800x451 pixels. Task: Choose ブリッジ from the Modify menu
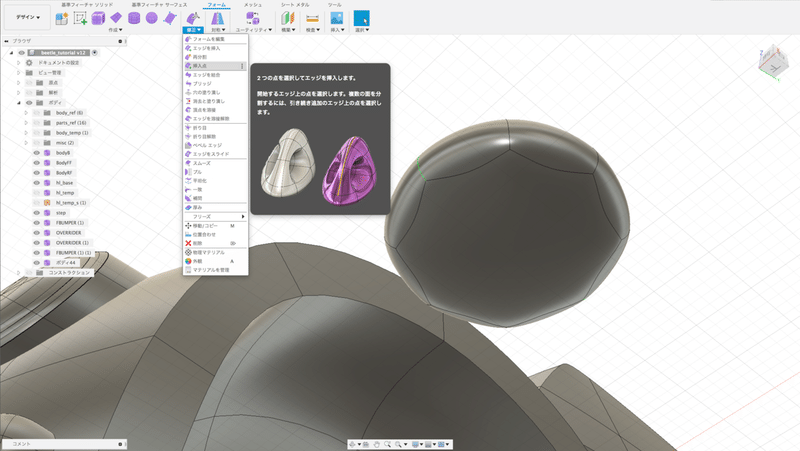pos(215,84)
